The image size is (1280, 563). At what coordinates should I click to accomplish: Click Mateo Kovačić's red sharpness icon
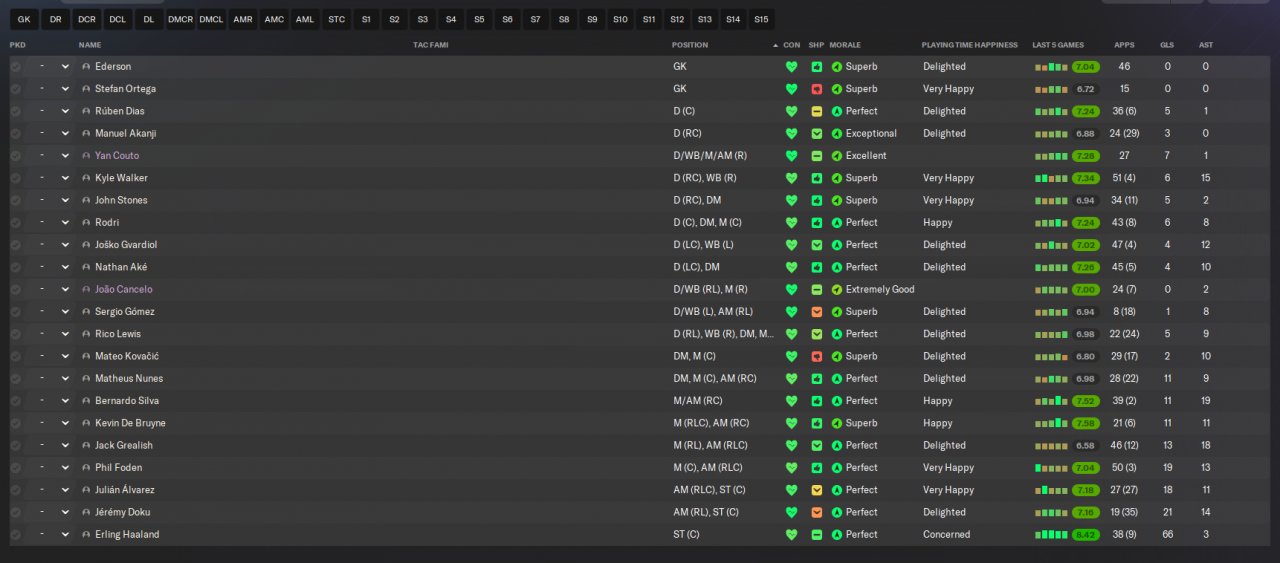click(x=817, y=356)
